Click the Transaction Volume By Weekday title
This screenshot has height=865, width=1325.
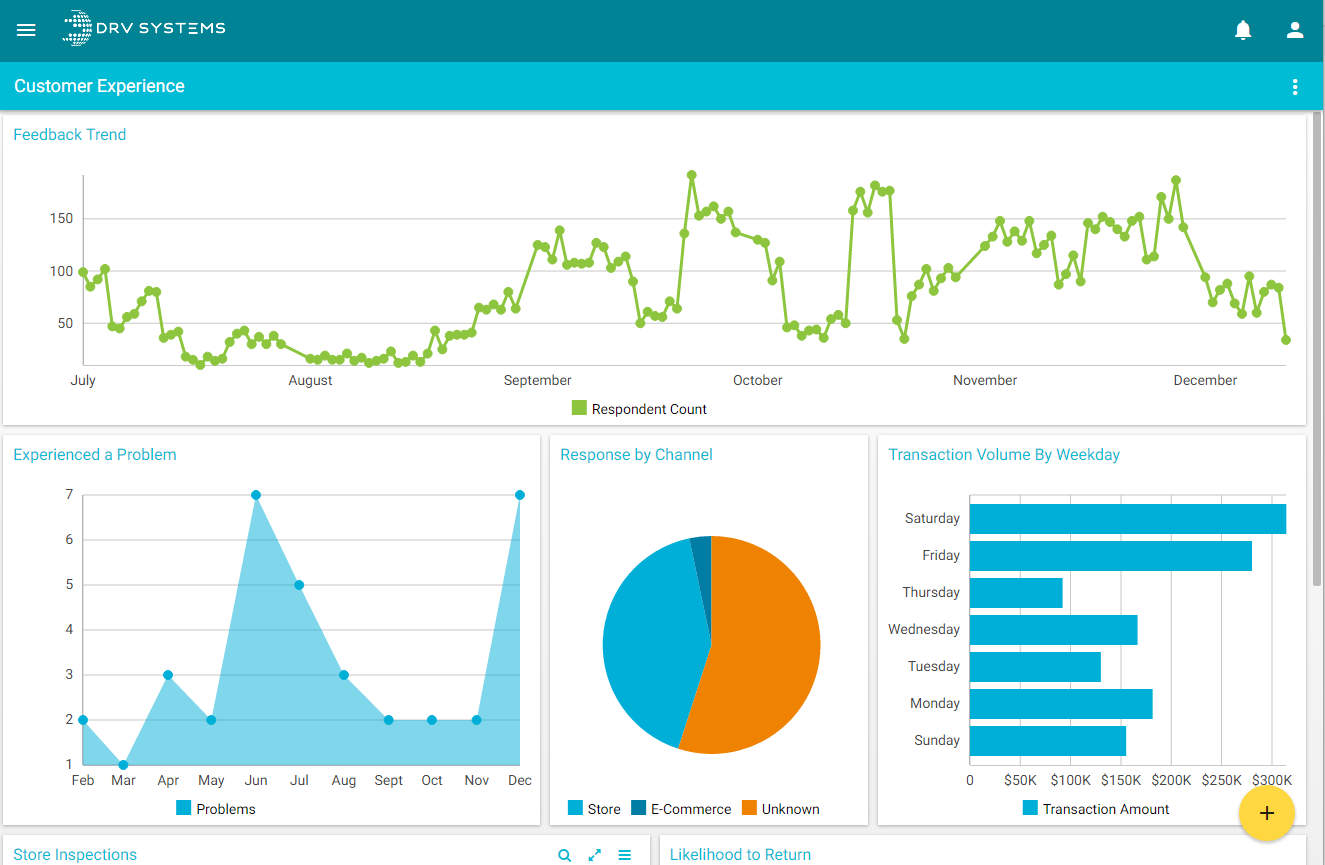(1004, 455)
